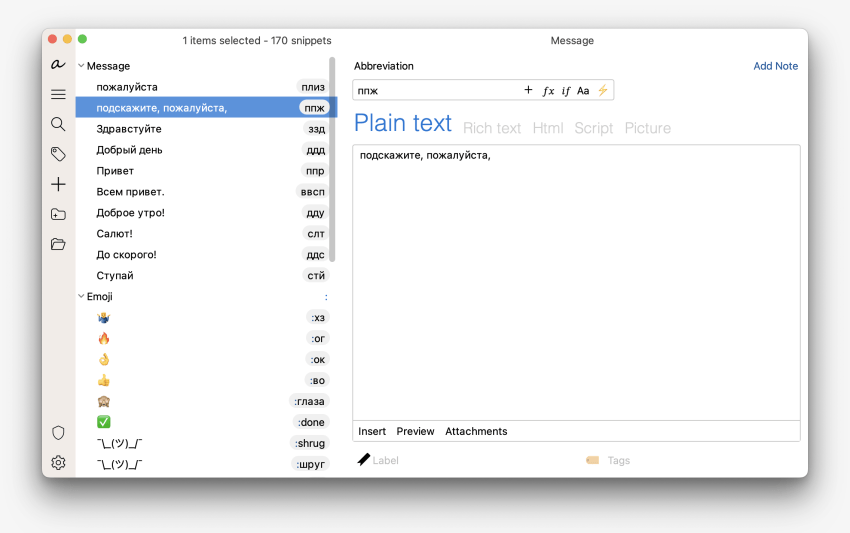
Task: Create new group with folder-plus icon
Action: [x=58, y=214]
